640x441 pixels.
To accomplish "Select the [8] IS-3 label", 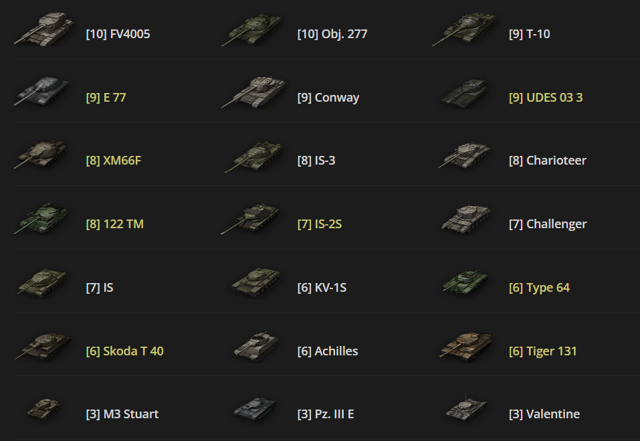I will point(316,160).
